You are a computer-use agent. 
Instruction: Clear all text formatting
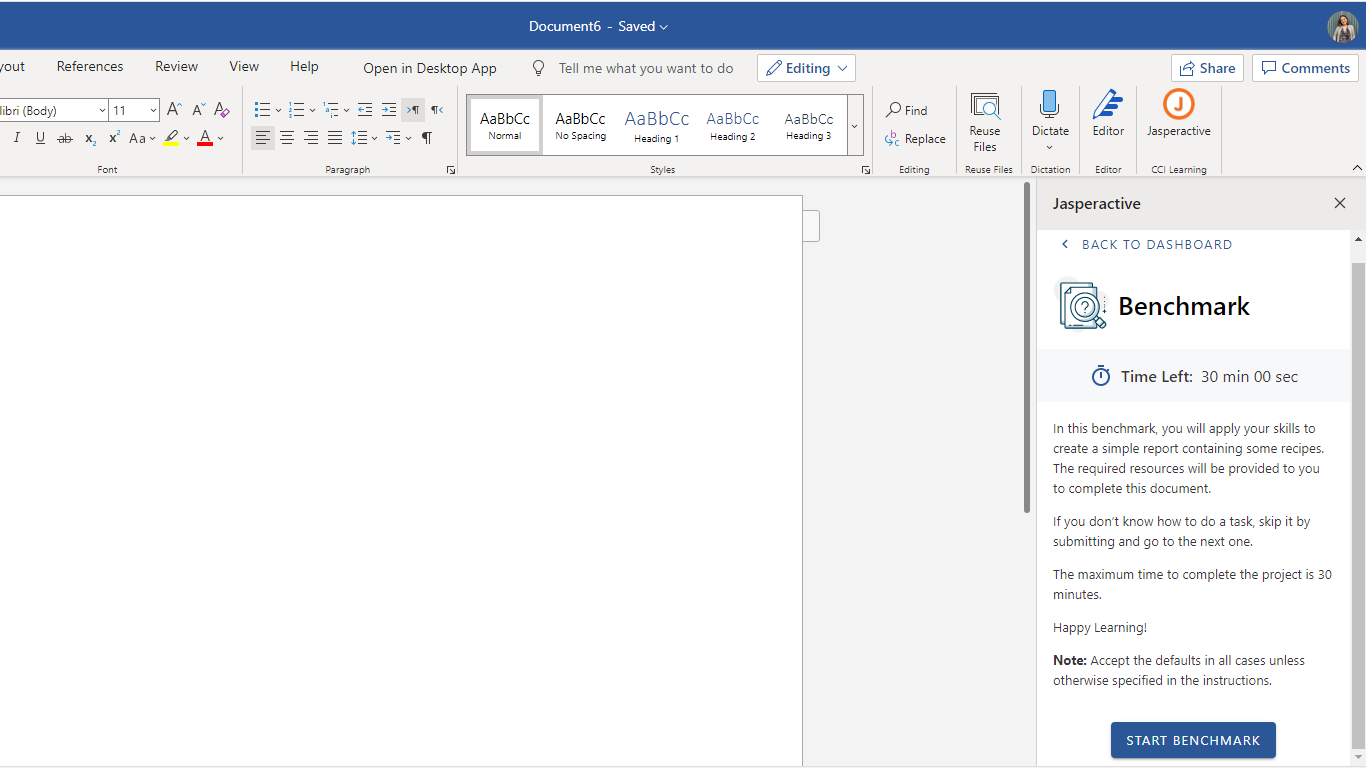tap(222, 110)
